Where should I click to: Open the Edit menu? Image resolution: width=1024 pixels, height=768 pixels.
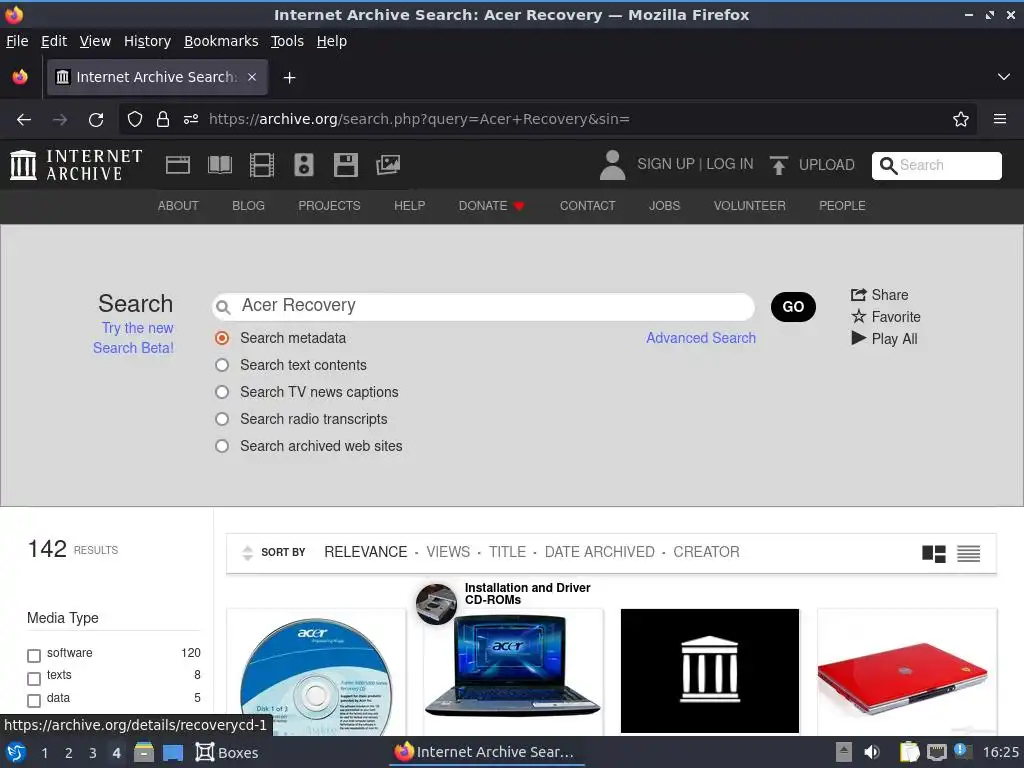pyautogui.click(x=54, y=41)
